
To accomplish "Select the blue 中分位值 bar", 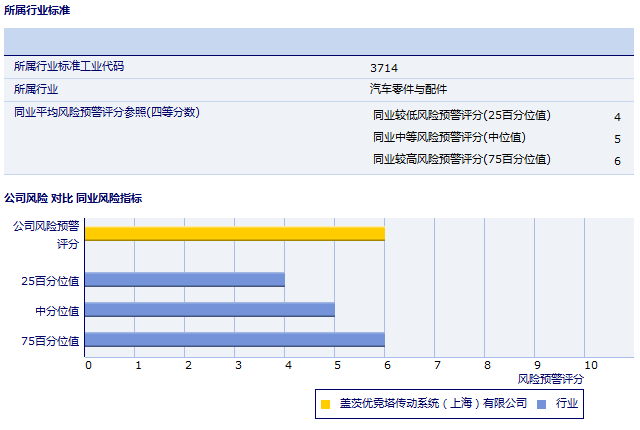I will (x=210, y=309).
